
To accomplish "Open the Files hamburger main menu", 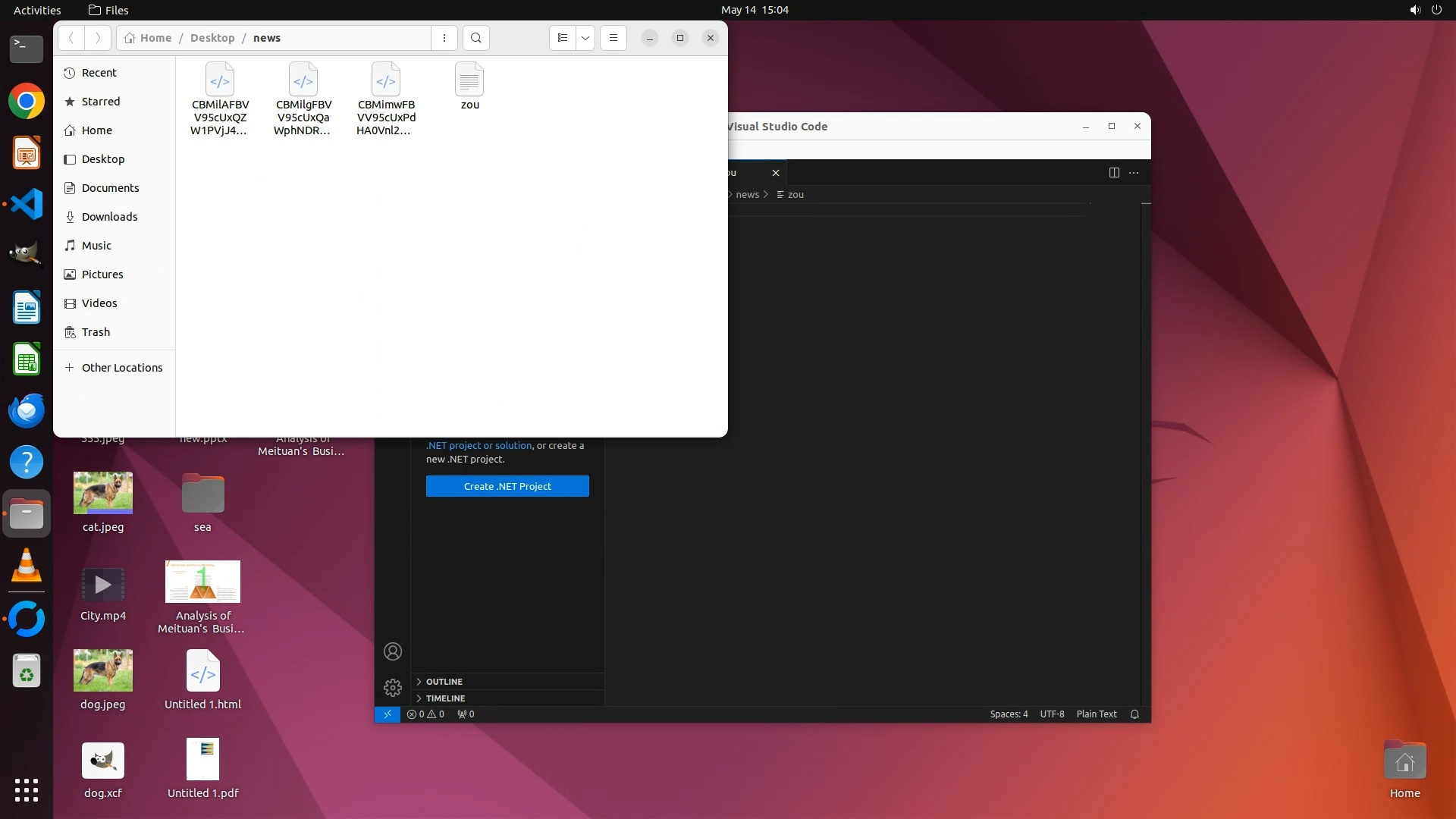I will (x=613, y=38).
